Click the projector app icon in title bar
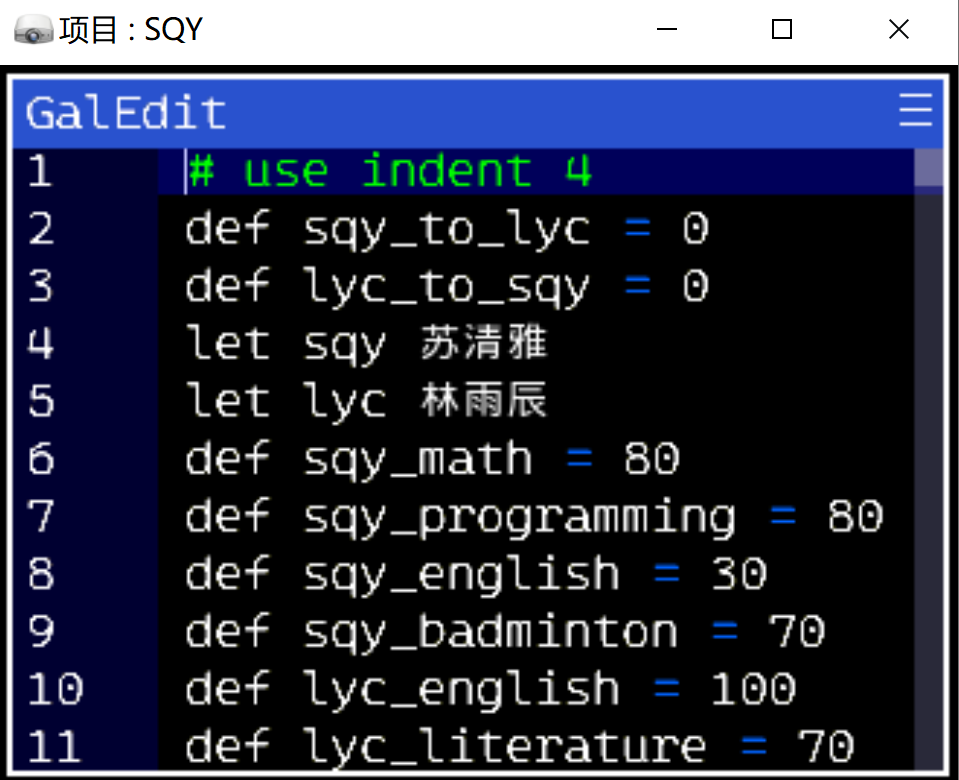Image resolution: width=959 pixels, height=780 pixels. 33,29
